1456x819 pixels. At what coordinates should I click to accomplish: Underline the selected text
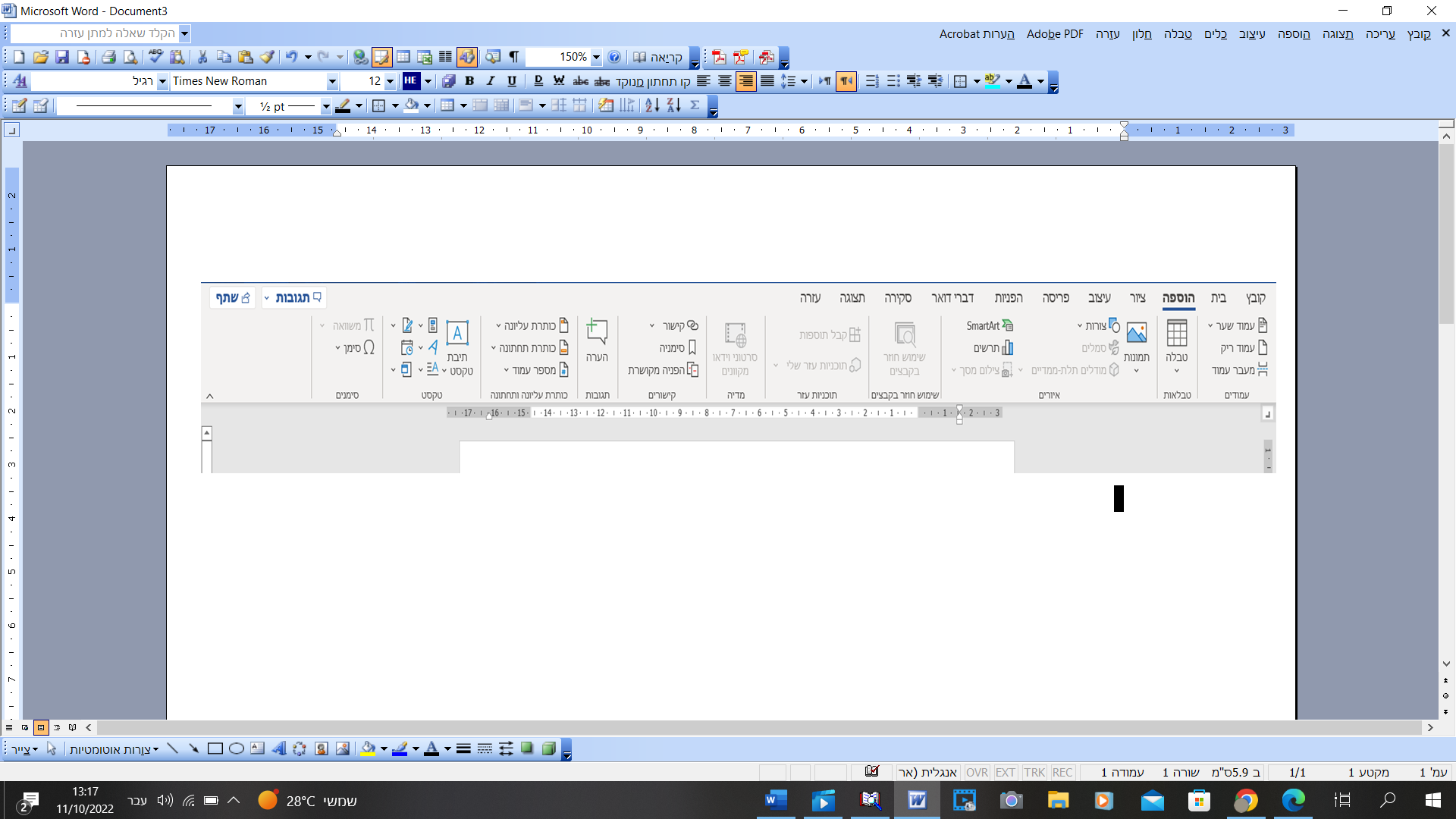(x=512, y=81)
